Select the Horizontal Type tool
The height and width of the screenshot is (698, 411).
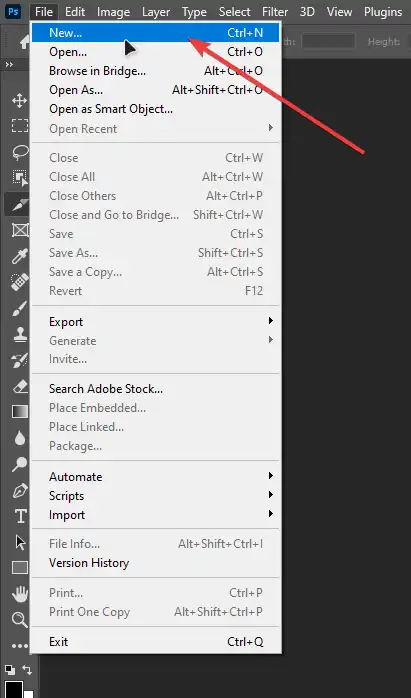[20, 516]
